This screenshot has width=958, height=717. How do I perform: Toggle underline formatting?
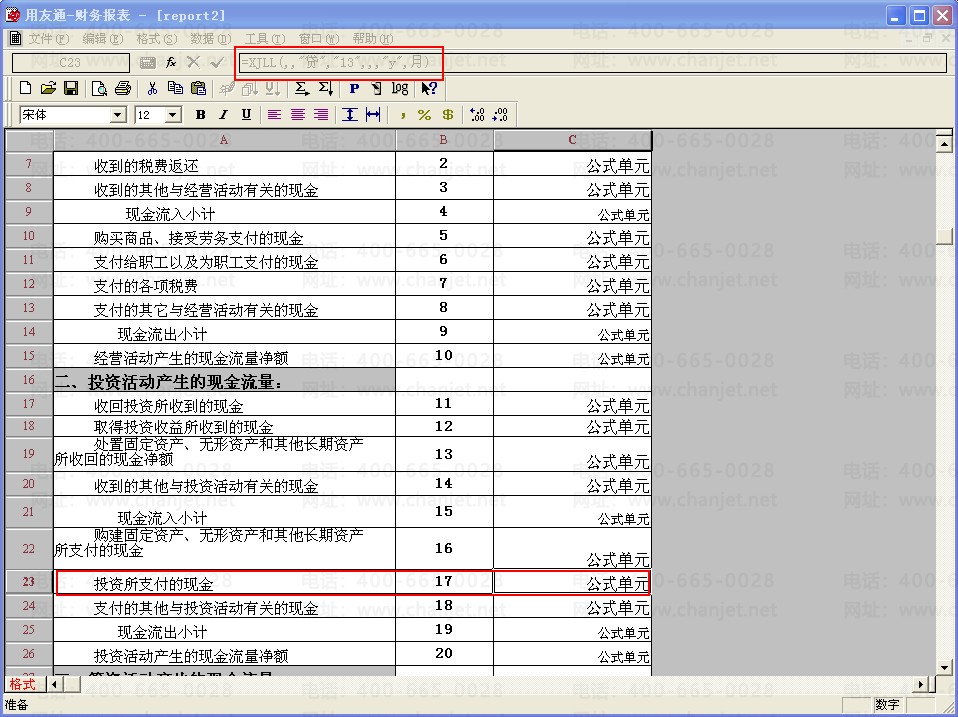click(x=246, y=115)
